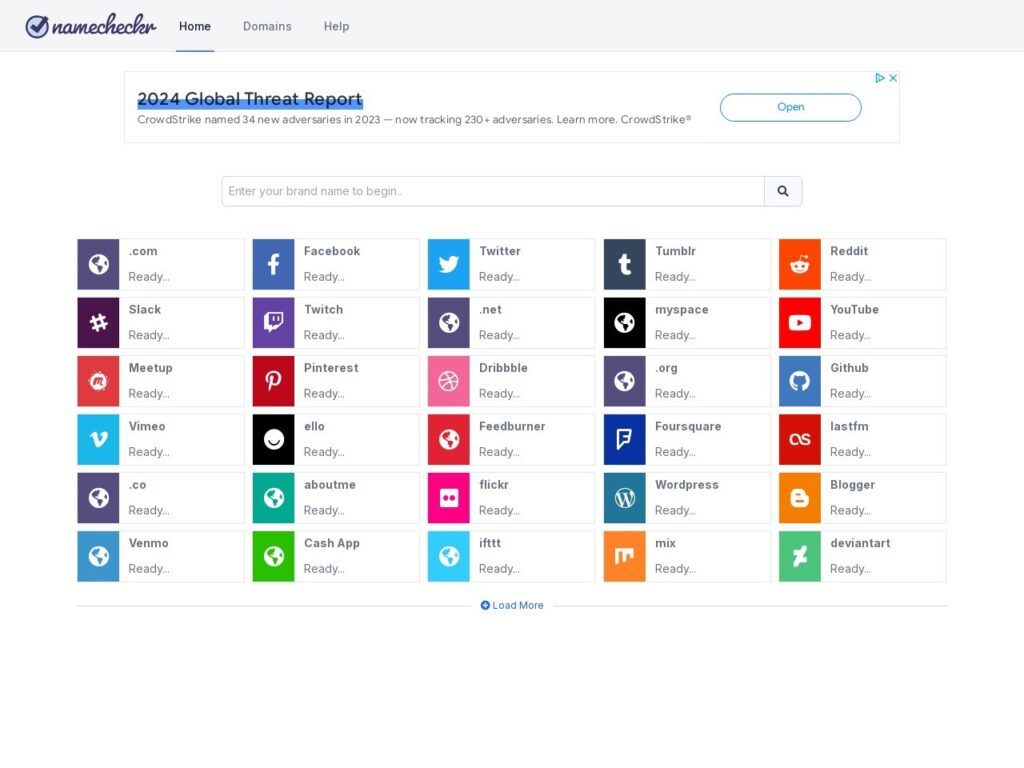Click the .net globe icon
This screenshot has width=1024, height=768.
(448, 323)
